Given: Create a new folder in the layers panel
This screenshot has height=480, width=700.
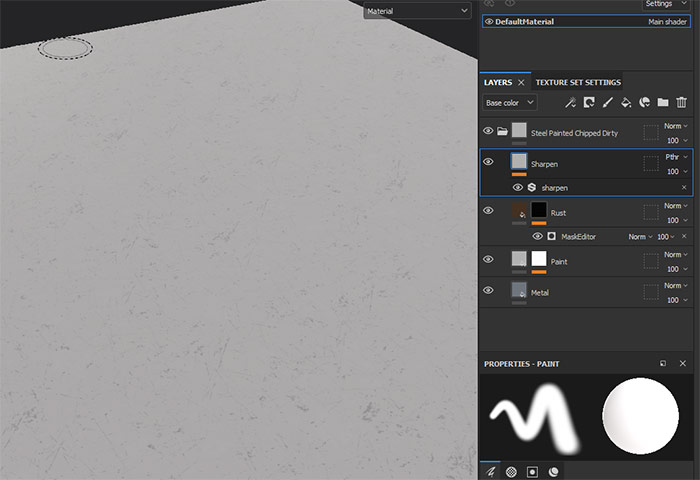Looking at the screenshot, I should click(x=662, y=102).
